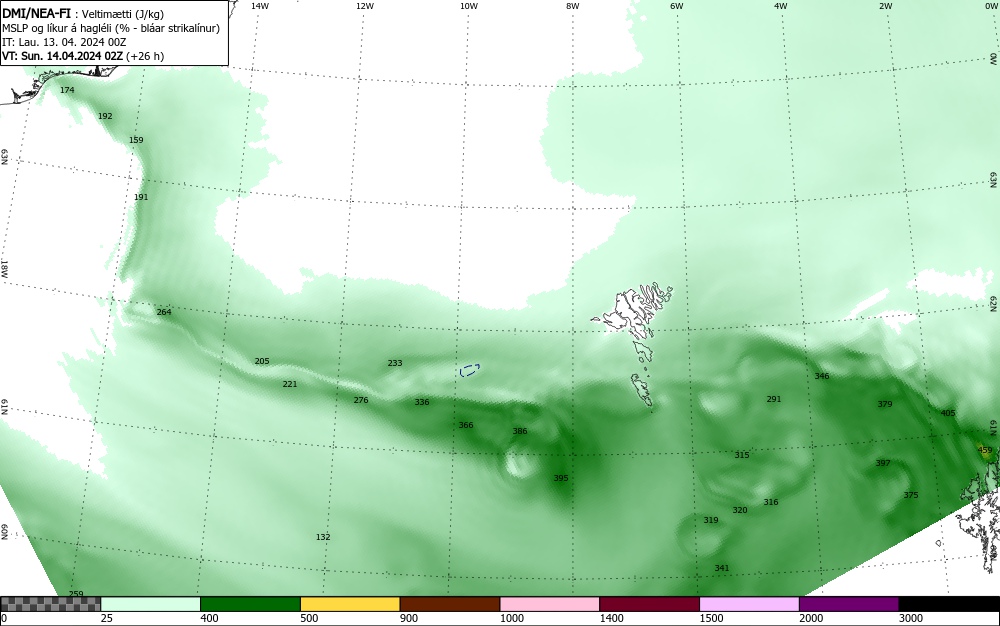The height and width of the screenshot is (626, 1000).
Task: Click the CAPE value 459
Action: (985, 450)
